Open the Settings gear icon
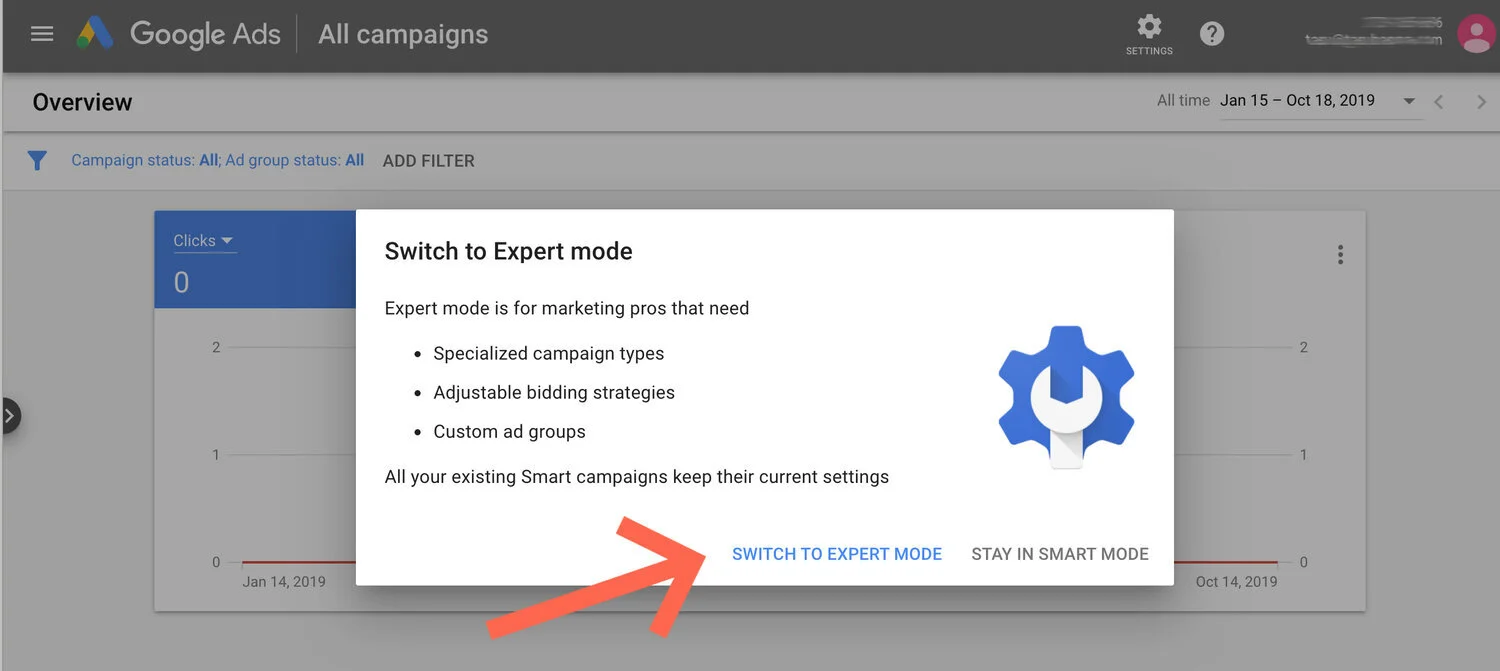This screenshot has width=1500, height=671. pos(1150,26)
